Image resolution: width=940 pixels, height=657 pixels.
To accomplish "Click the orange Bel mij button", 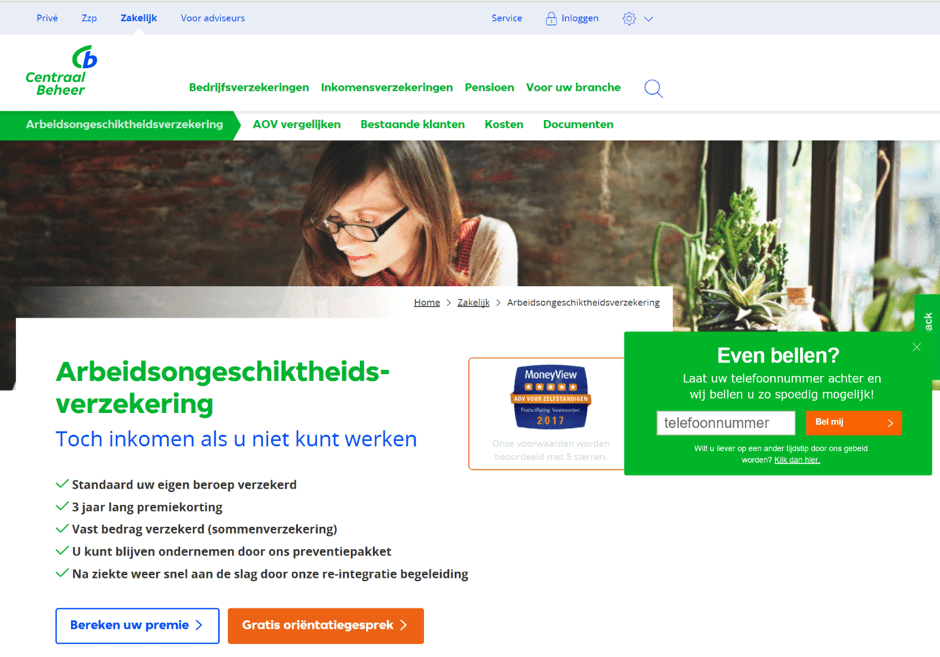I will [x=854, y=423].
